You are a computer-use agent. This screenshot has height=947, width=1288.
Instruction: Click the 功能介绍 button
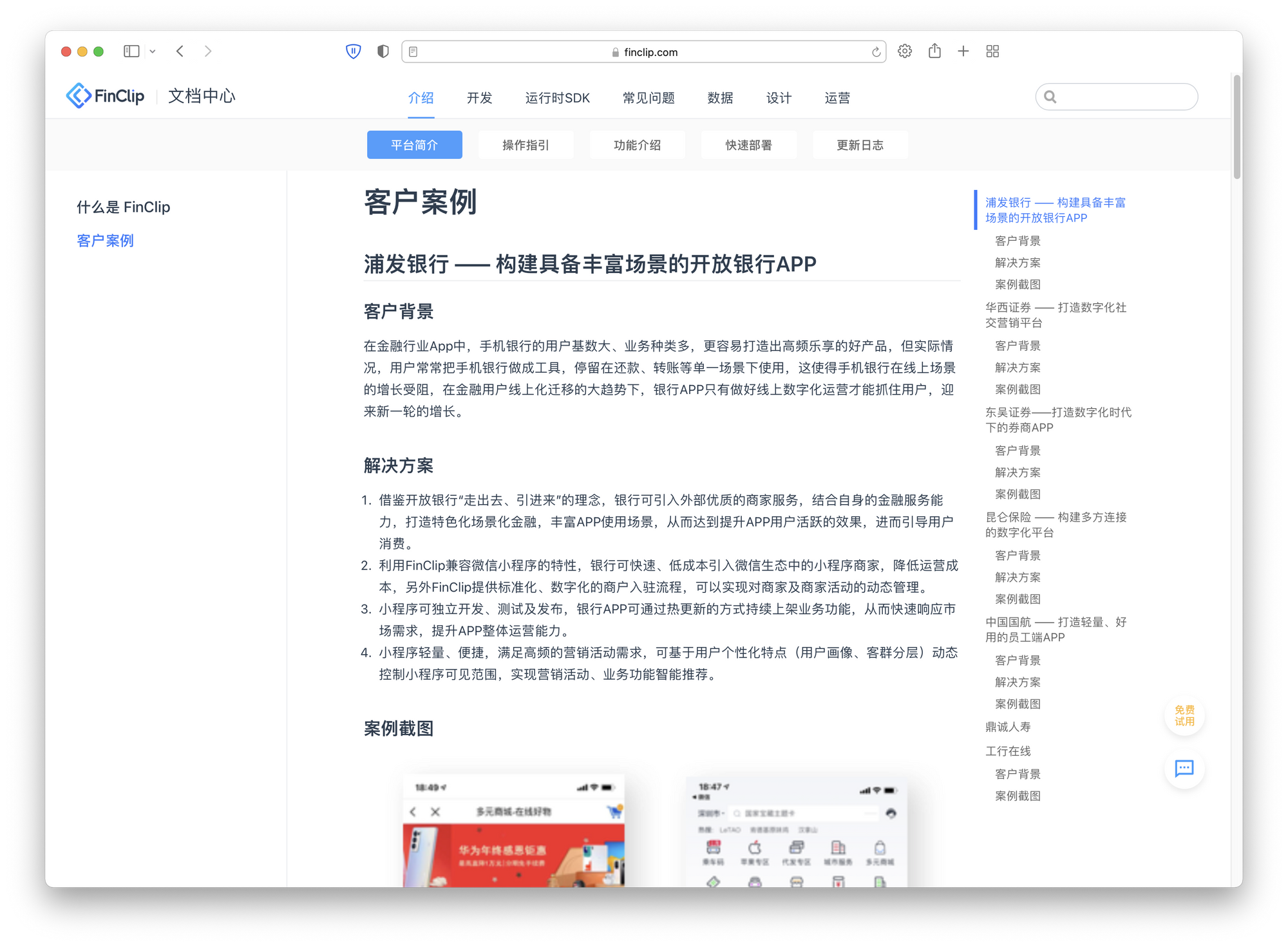[x=638, y=145]
